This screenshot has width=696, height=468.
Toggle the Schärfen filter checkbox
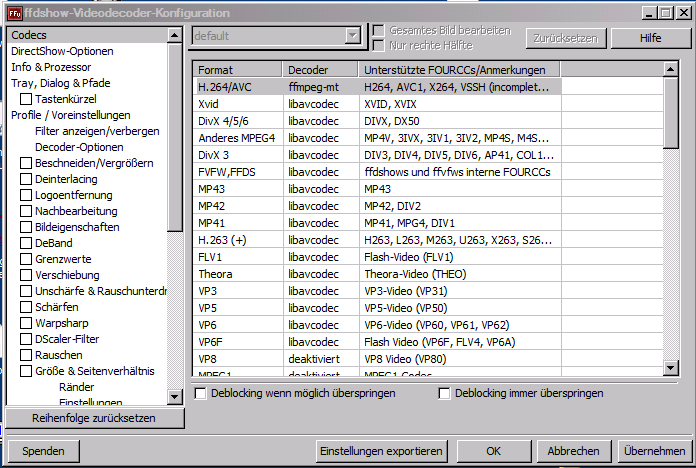point(27,307)
